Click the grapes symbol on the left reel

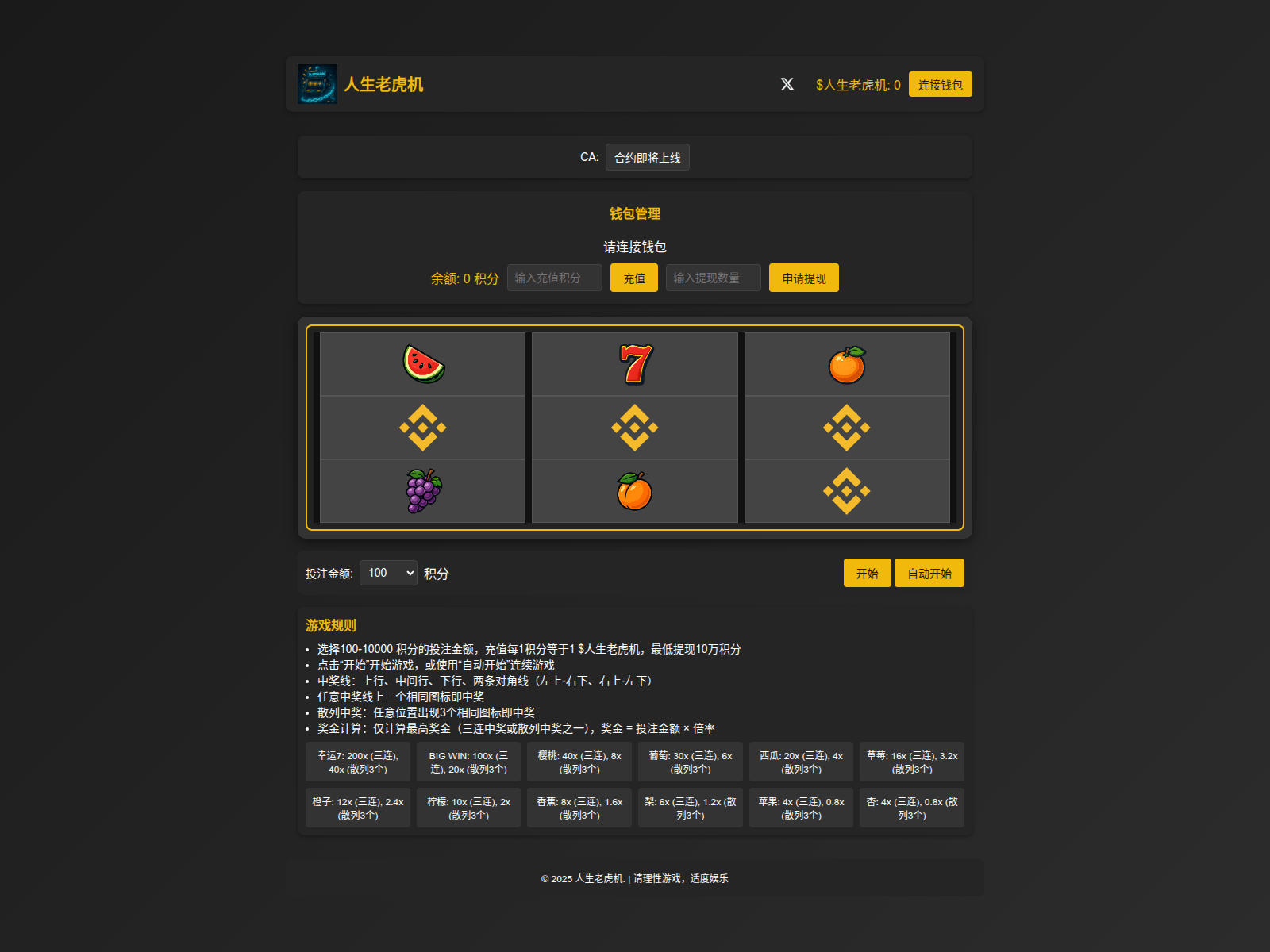[x=422, y=490]
